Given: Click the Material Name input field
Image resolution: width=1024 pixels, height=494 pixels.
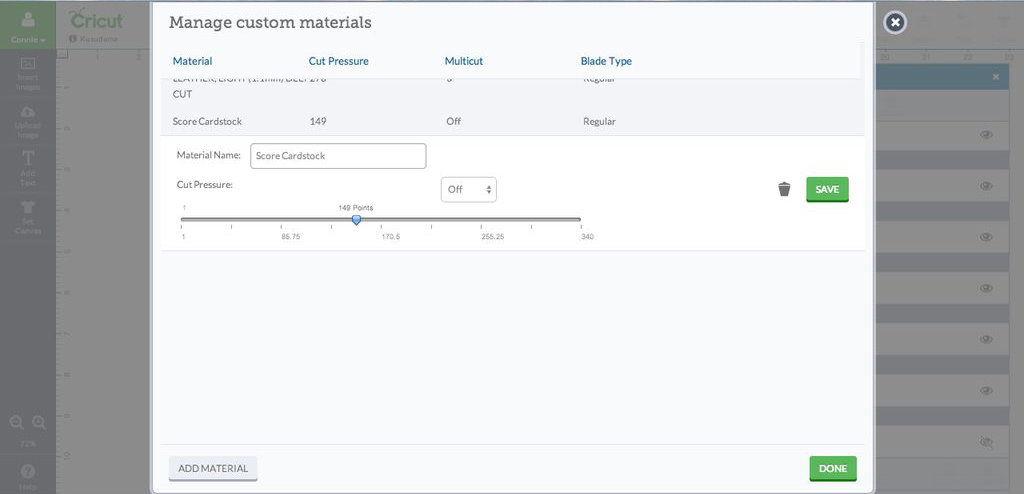Looking at the screenshot, I should [x=338, y=156].
